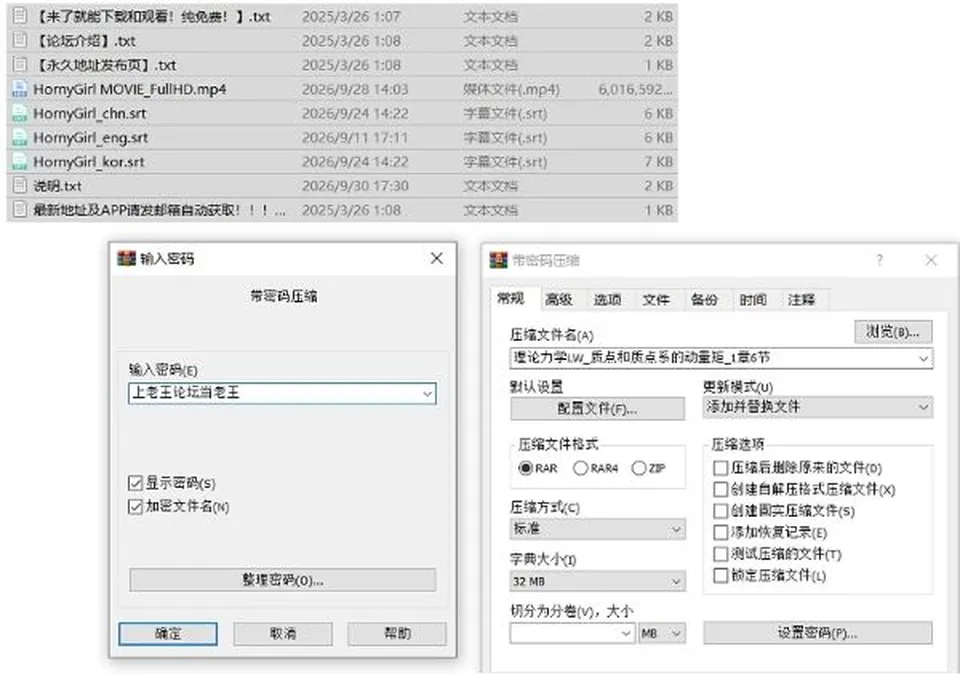
Task: Go to the 注释 tab
Action: coord(801,300)
